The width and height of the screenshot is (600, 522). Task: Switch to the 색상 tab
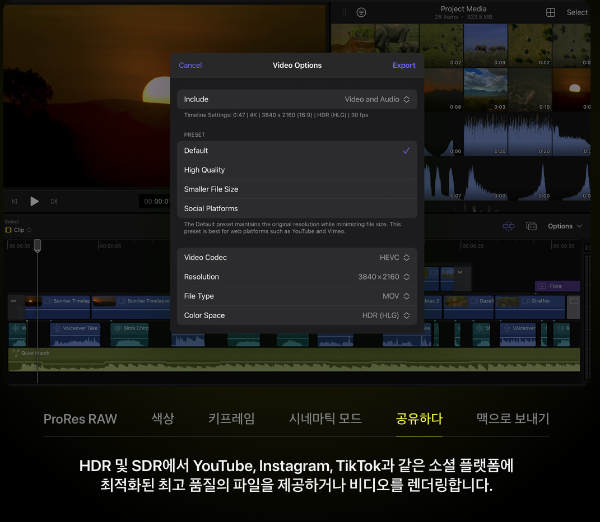163,418
